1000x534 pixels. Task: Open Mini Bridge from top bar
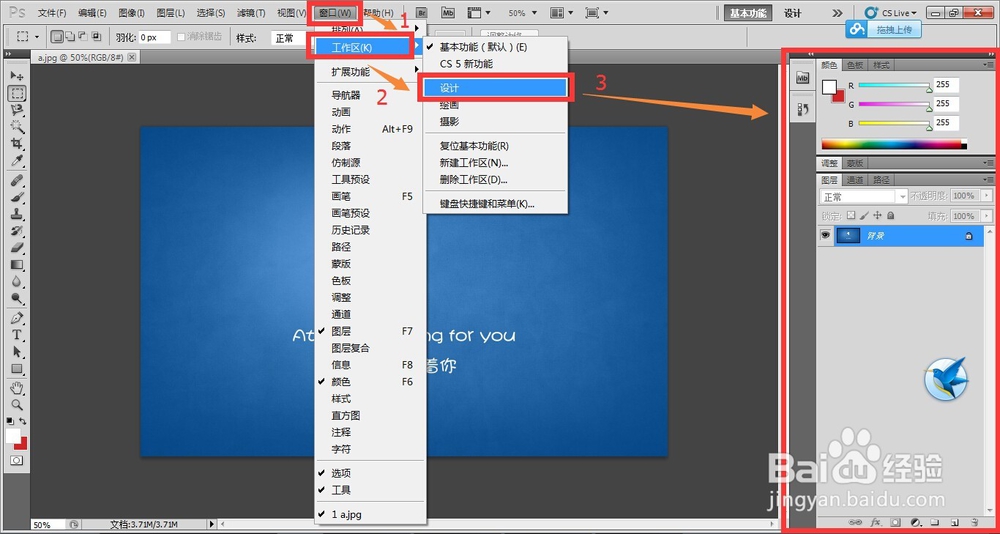[448, 13]
